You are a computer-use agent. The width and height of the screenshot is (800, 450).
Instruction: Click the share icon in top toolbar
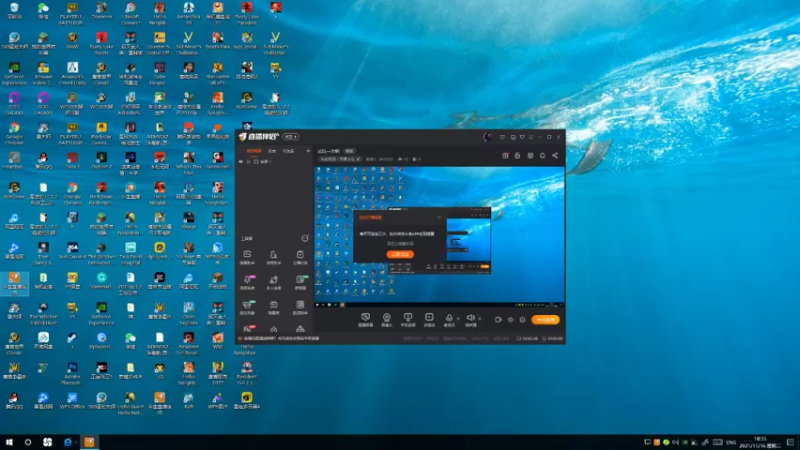coord(555,156)
